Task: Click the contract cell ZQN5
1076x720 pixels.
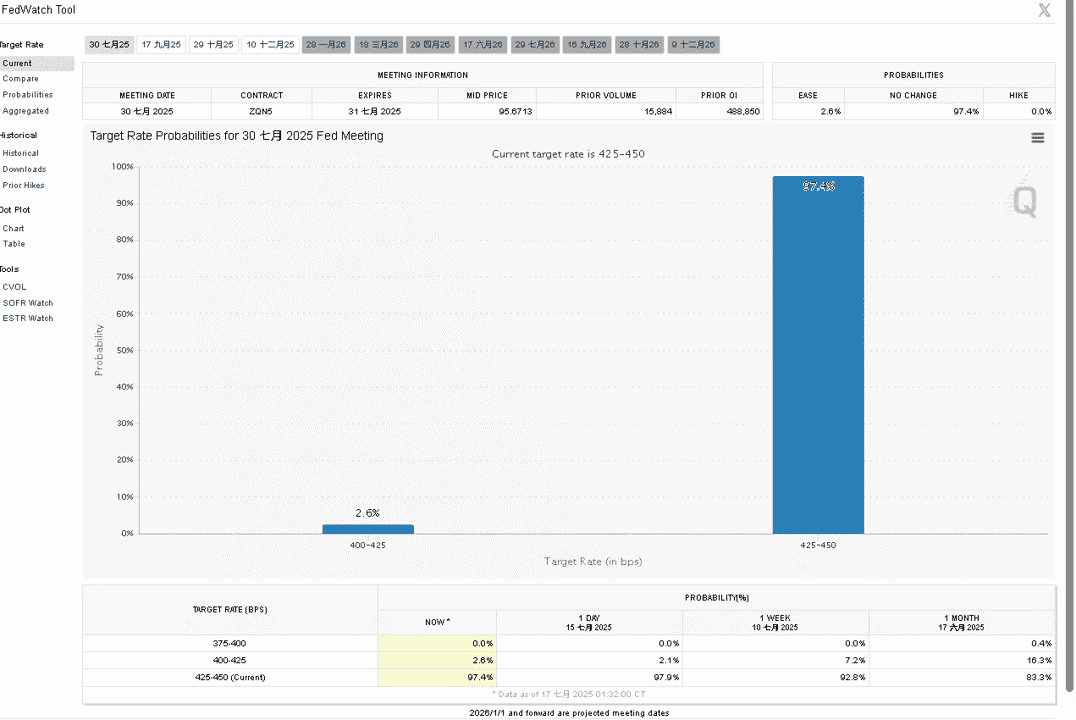Action: pyautogui.click(x=261, y=111)
